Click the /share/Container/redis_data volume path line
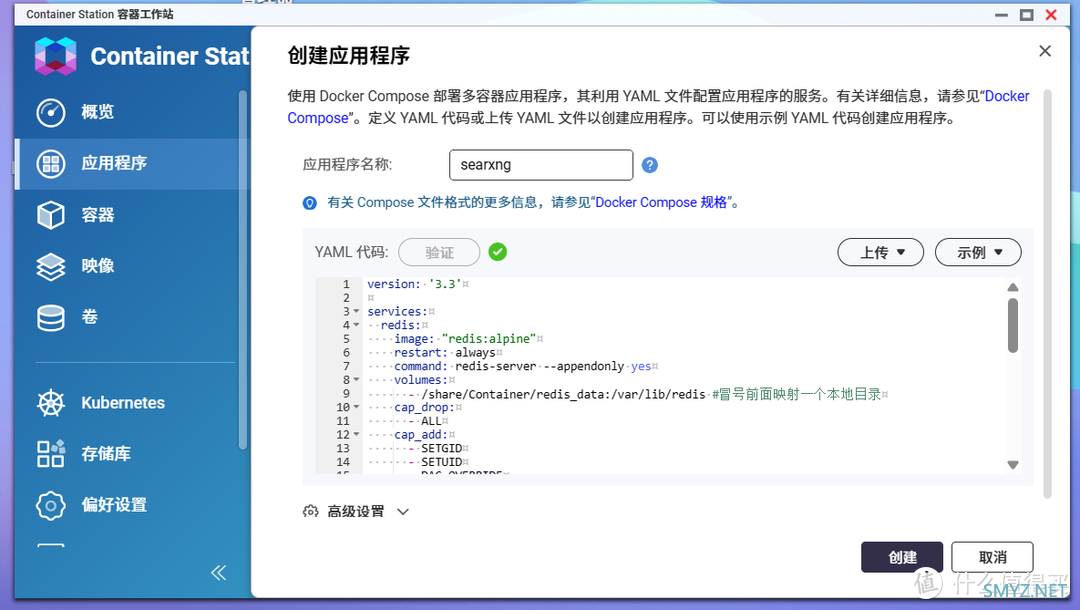The width and height of the screenshot is (1080, 610). coord(563,394)
